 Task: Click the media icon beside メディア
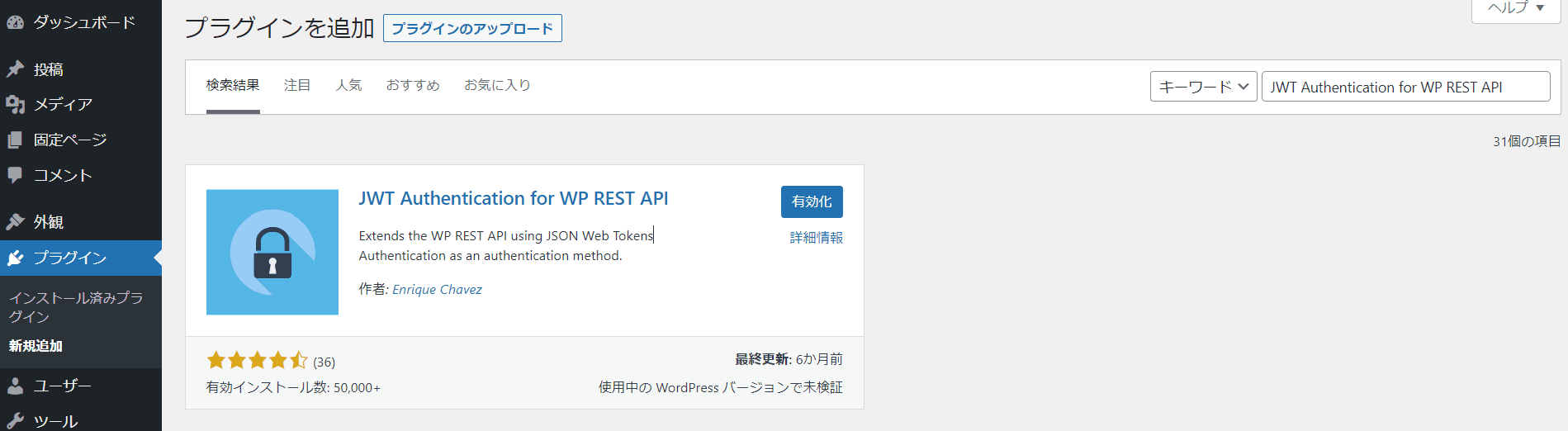click(16, 105)
